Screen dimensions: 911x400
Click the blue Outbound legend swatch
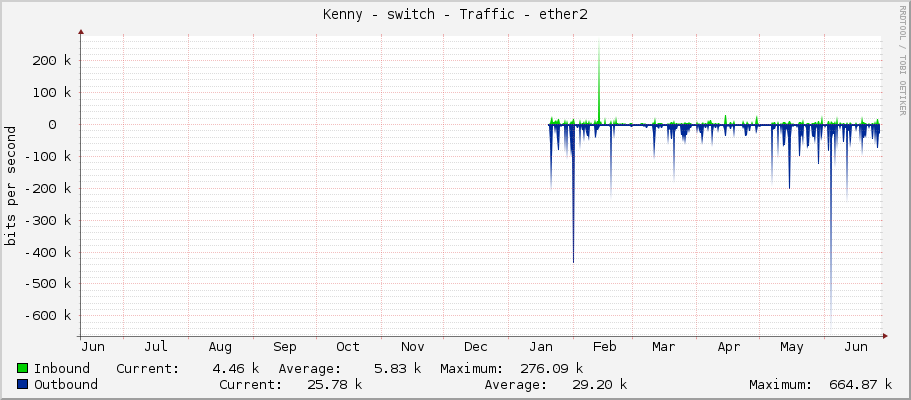(x=23, y=384)
